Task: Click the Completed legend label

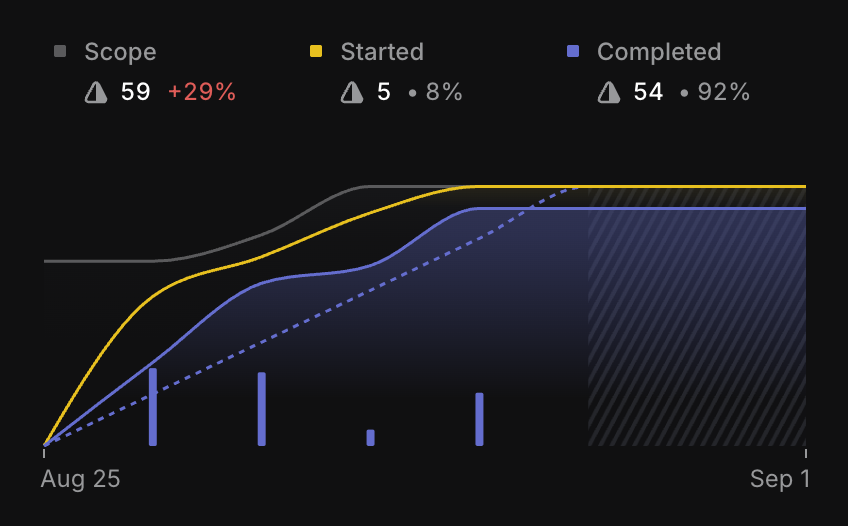Action: click(x=658, y=52)
